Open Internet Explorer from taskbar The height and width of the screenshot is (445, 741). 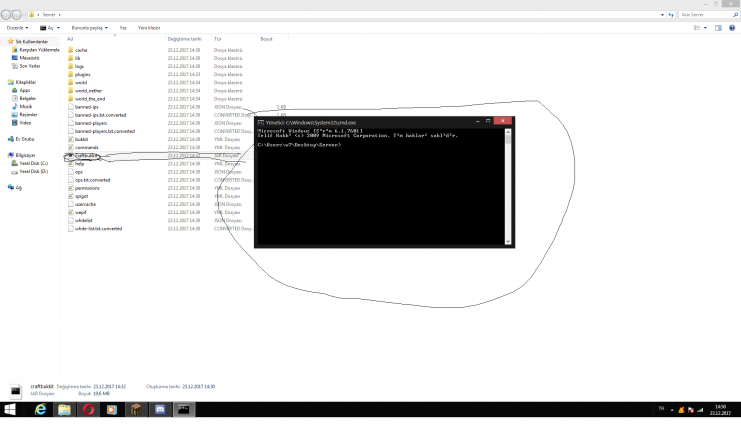click(x=41, y=410)
